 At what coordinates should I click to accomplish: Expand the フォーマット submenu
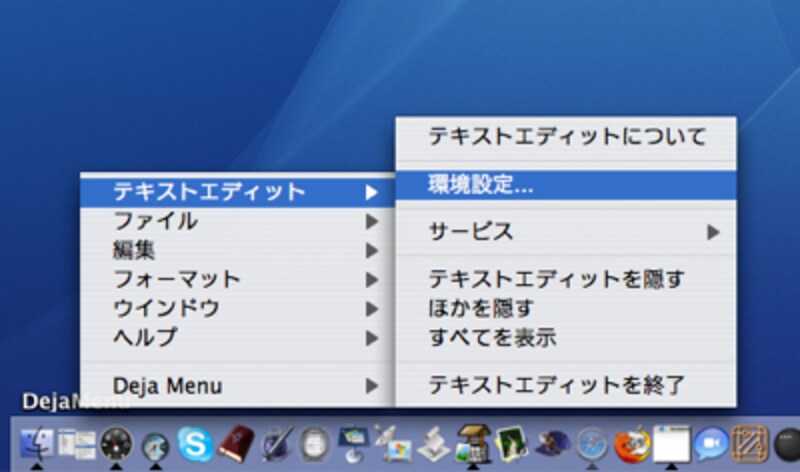click(237, 280)
